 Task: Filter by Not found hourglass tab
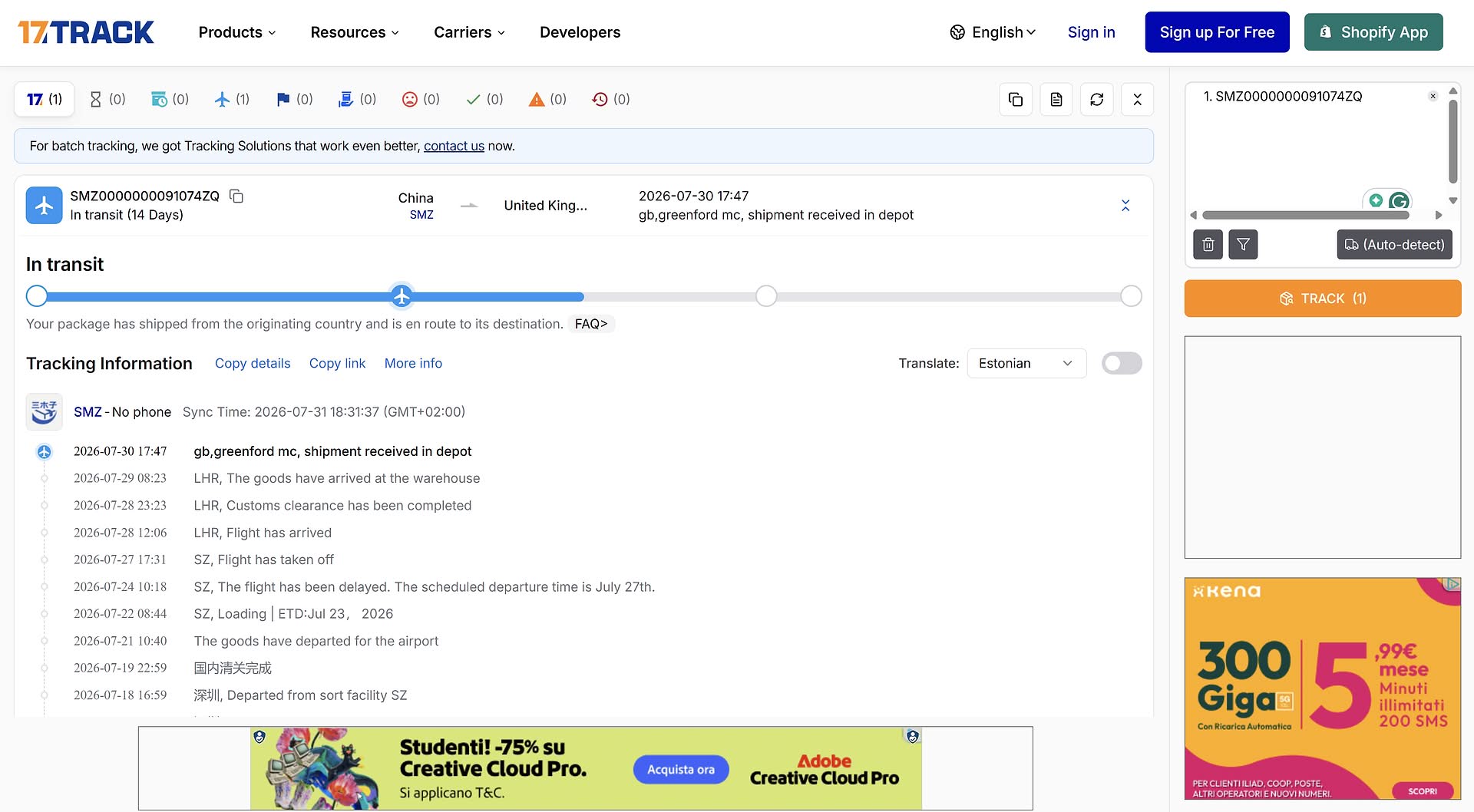coord(107,99)
